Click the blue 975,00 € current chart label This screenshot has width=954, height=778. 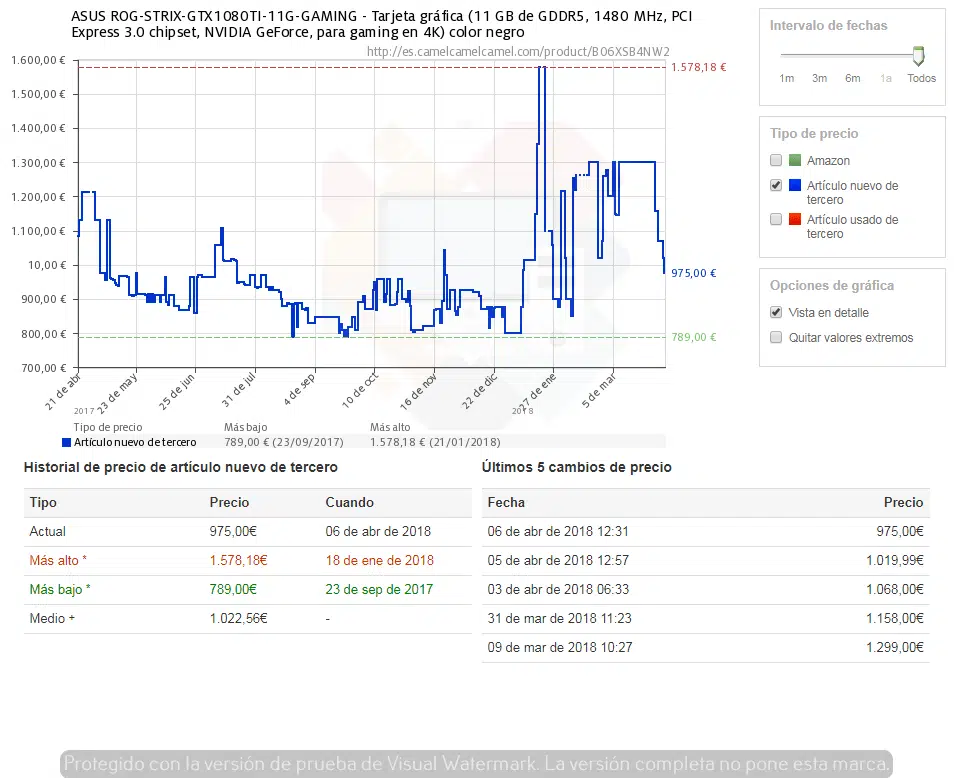point(694,273)
